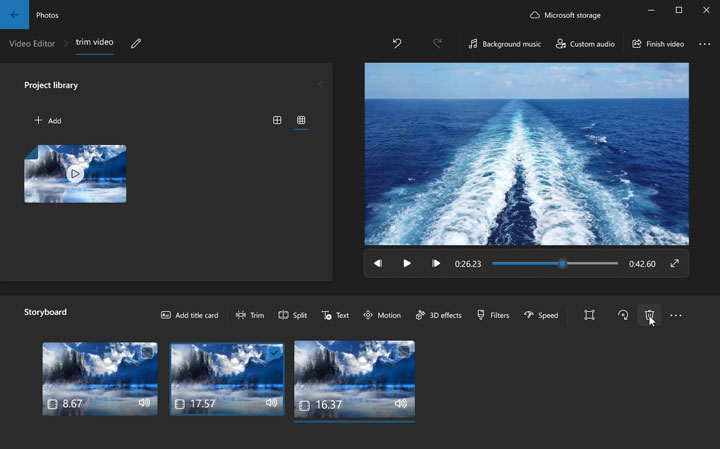This screenshot has width=720, height=449.
Task: Expand the video preview to fullscreen
Action: click(674, 263)
